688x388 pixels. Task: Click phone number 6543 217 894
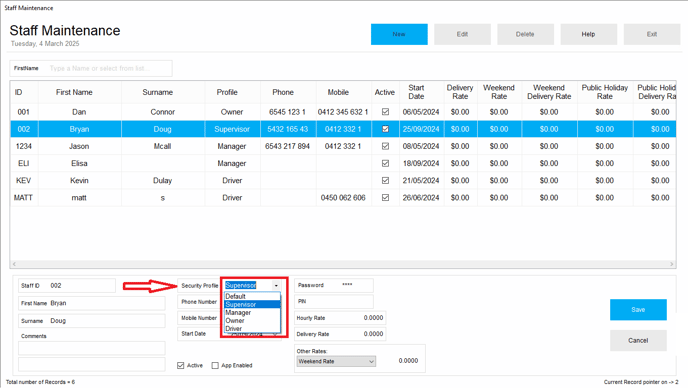click(x=288, y=146)
